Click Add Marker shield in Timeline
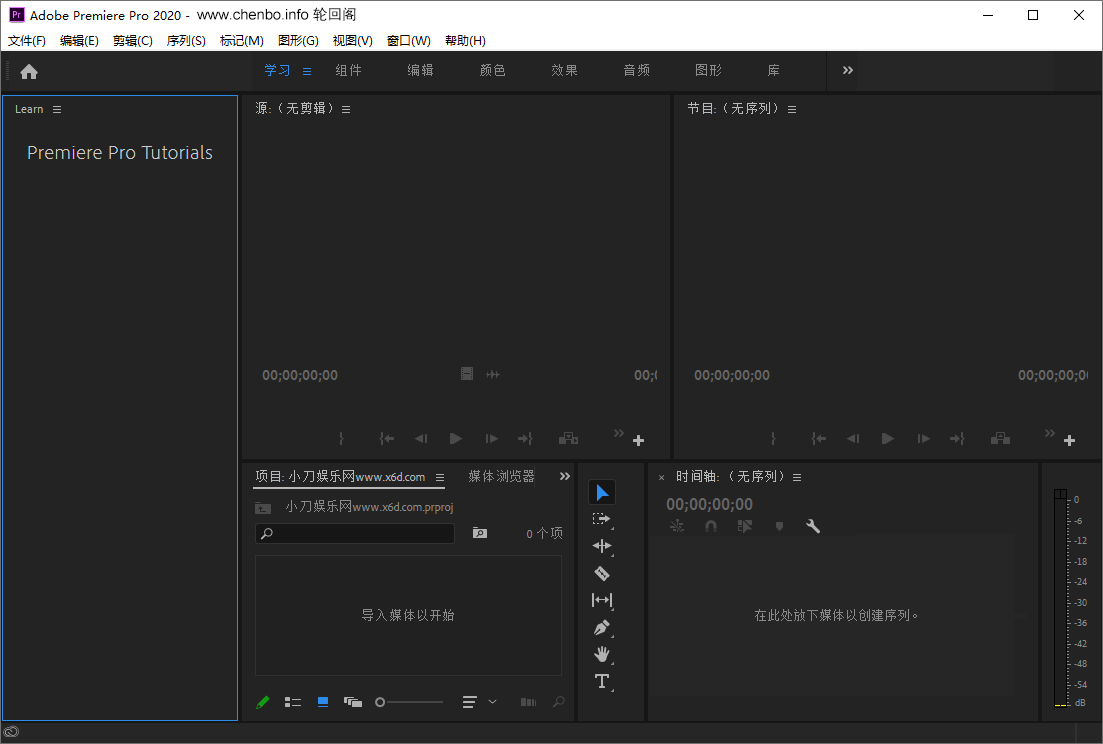1103x744 pixels. [779, 526]
